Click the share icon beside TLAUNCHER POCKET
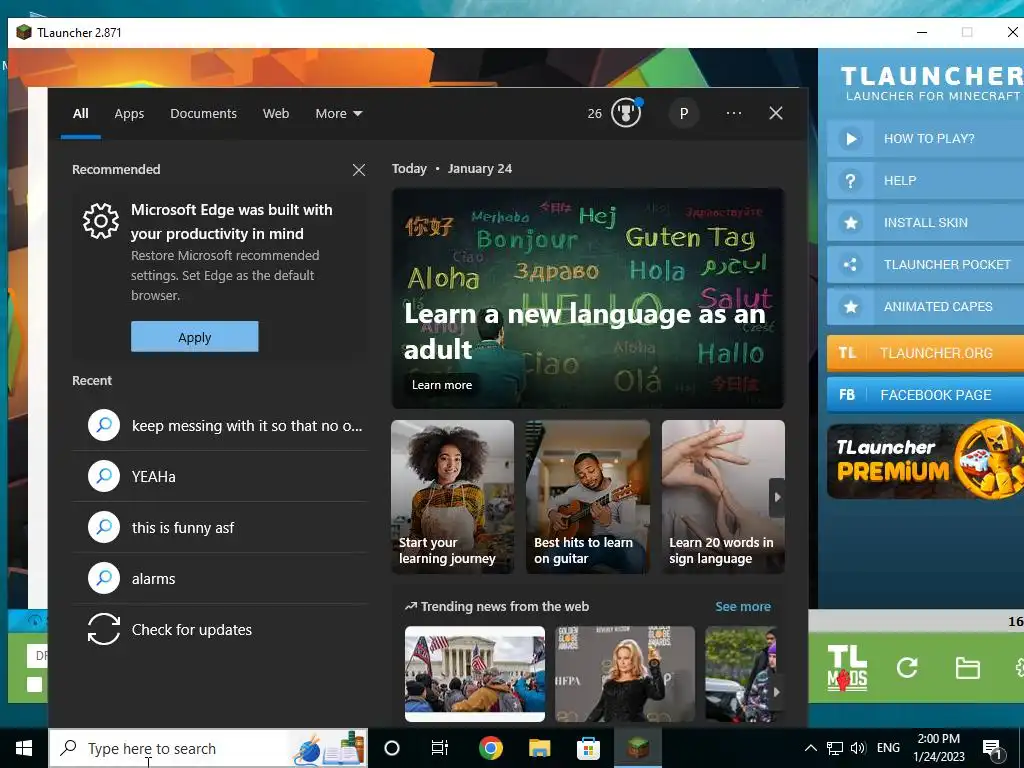The width and height of the screenshot is (1024, 768). tap(850, 264)
